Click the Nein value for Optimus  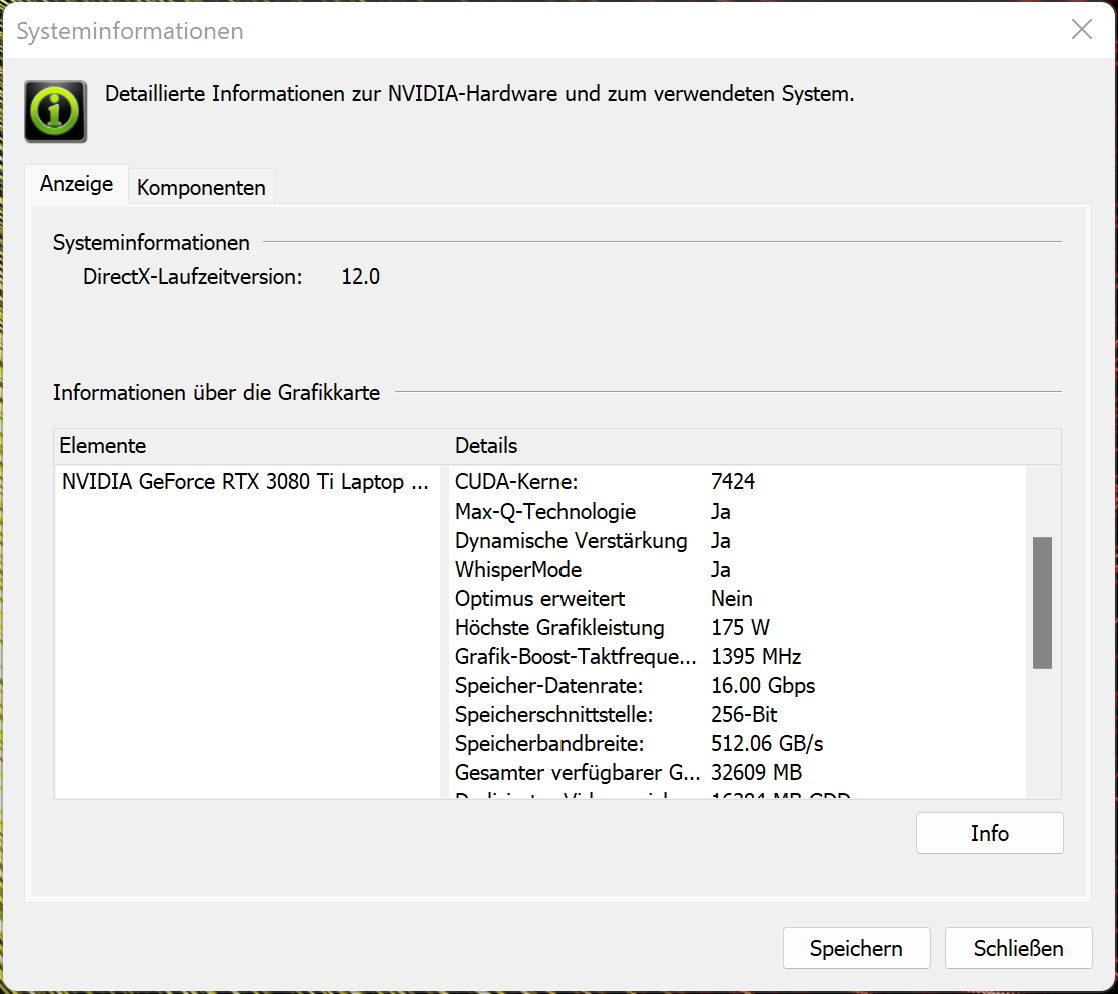point(732,598)
